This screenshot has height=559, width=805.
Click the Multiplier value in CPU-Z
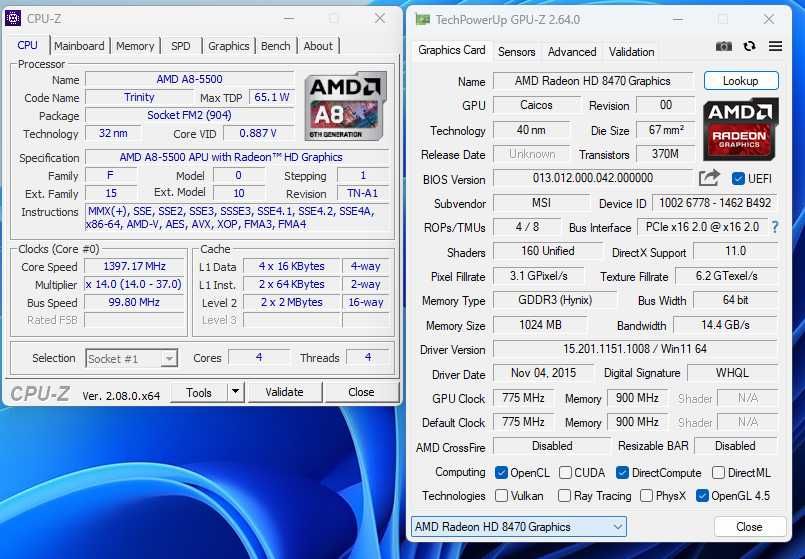pyautogui.click(x=135, y=284)
